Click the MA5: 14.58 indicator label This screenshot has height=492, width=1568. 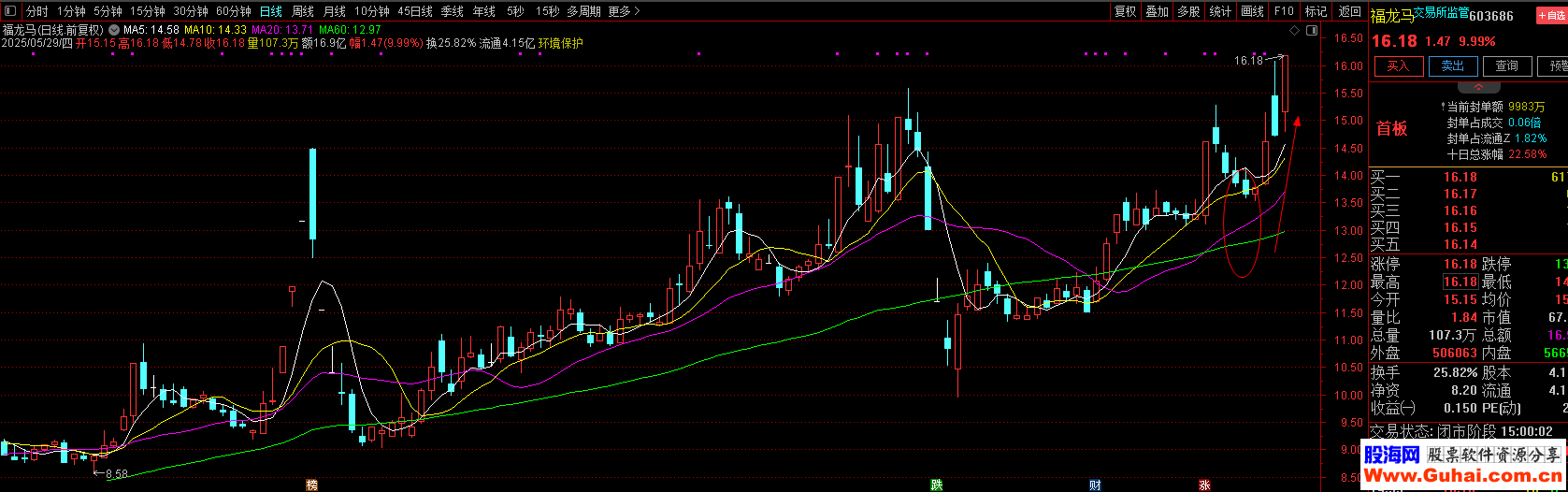click(x=151, y=30)
